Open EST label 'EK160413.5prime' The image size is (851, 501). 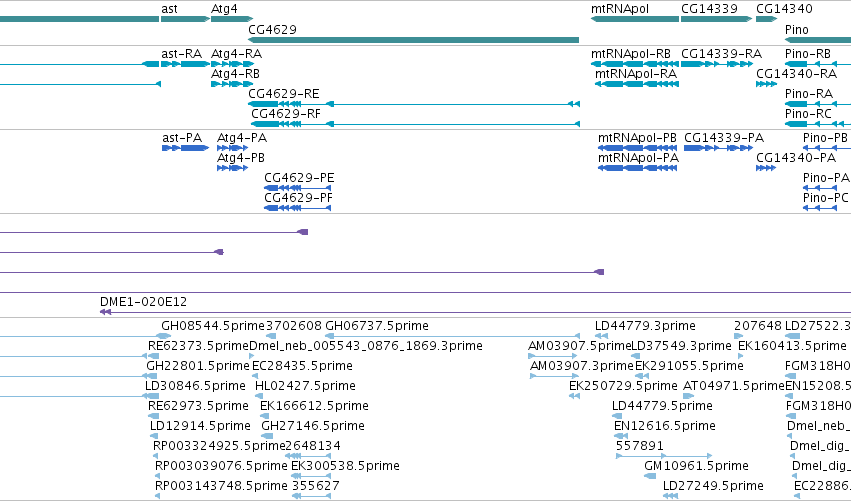(x=792, y=346)
